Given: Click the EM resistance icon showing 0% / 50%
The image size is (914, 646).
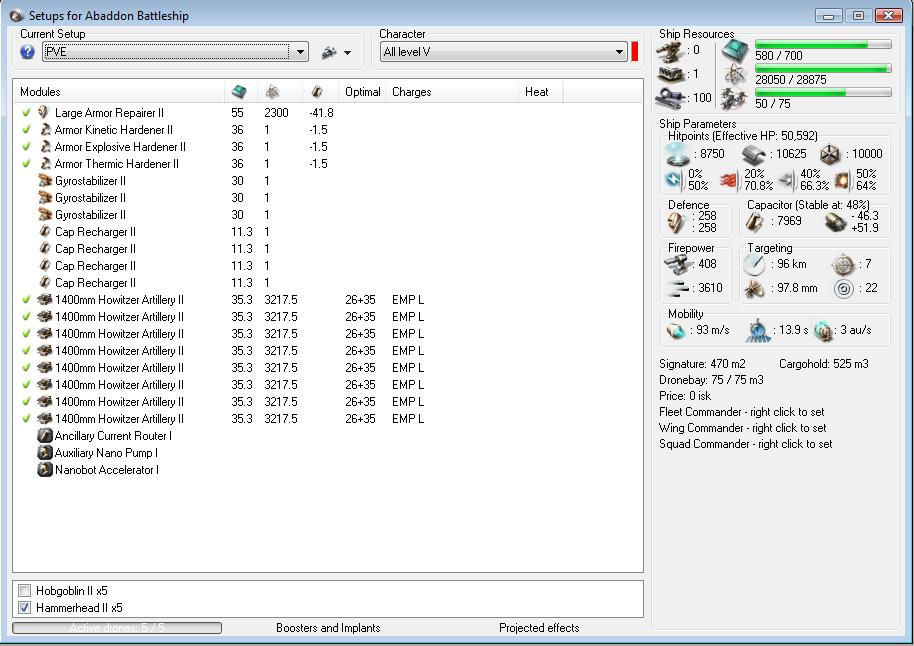Looking at the screenshot, I should coord(674,180).
